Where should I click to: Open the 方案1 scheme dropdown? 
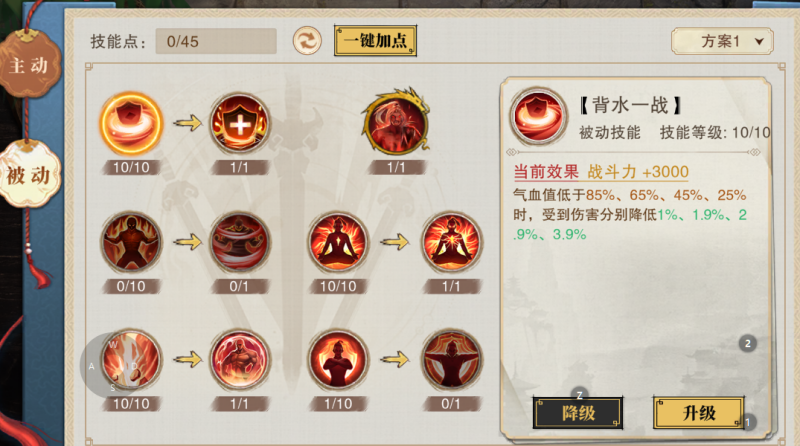(x=722, y=41)
